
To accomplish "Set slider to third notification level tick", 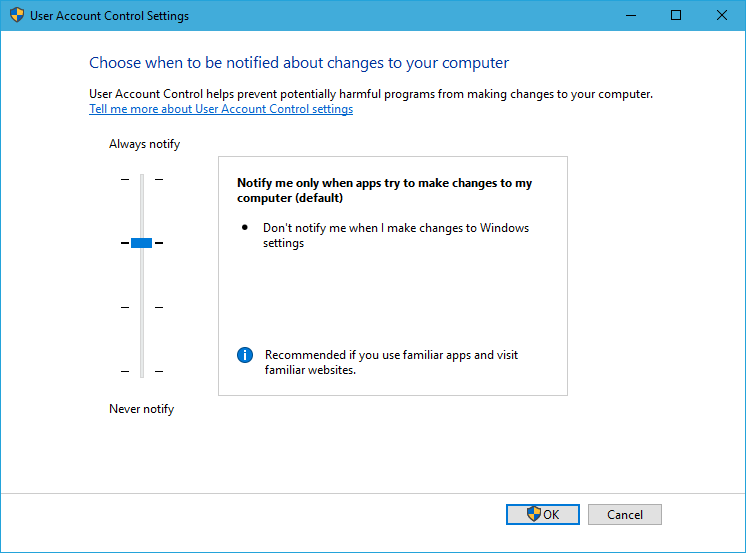I will [142, 307].
